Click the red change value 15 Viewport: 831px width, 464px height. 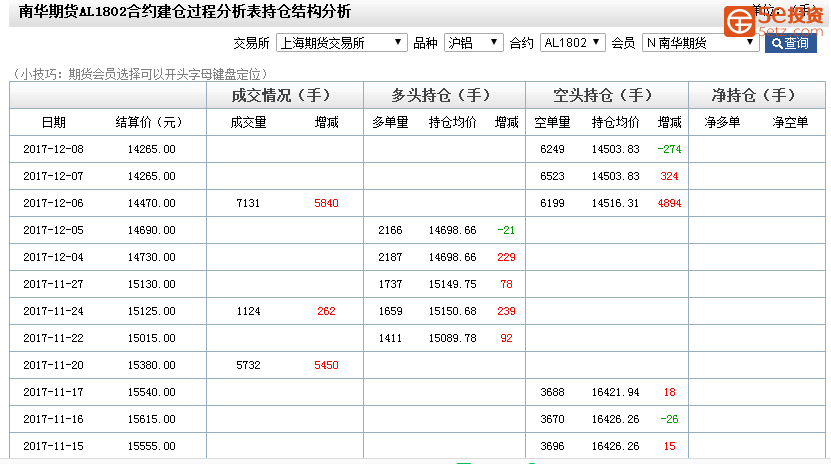(669, 447)
